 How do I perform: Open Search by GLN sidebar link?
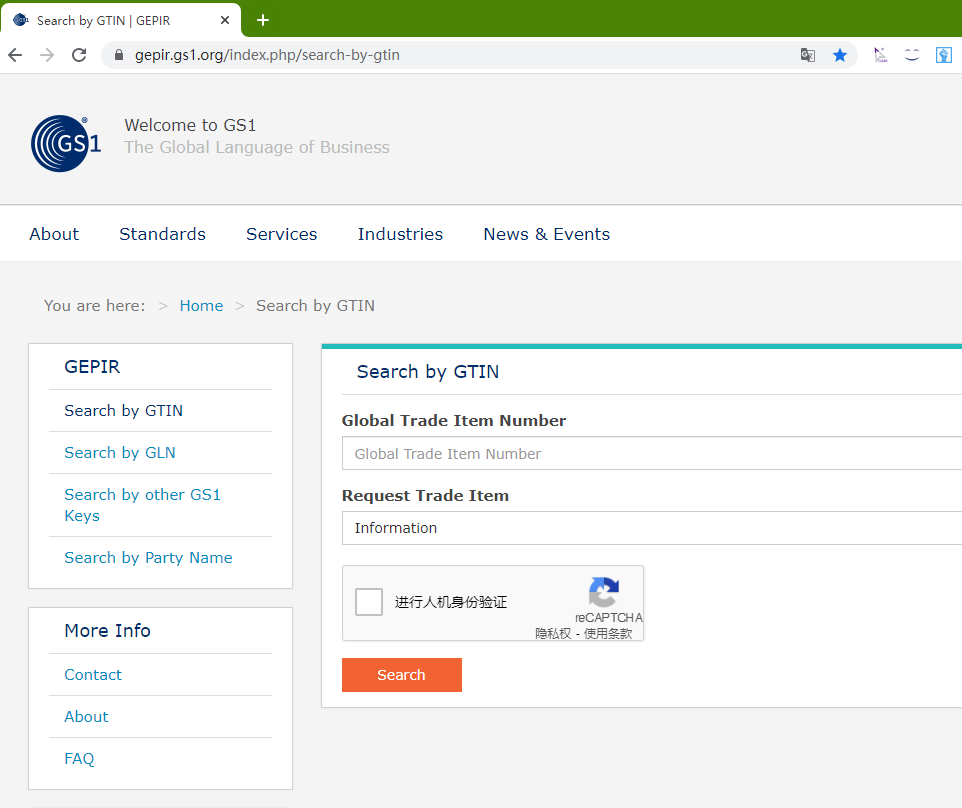(x=120, y=453)
